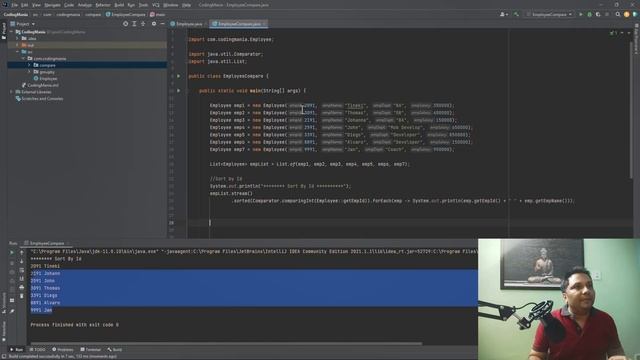Click Run with Coverage icon
The image size is (640, 360).
coord(598,14)
